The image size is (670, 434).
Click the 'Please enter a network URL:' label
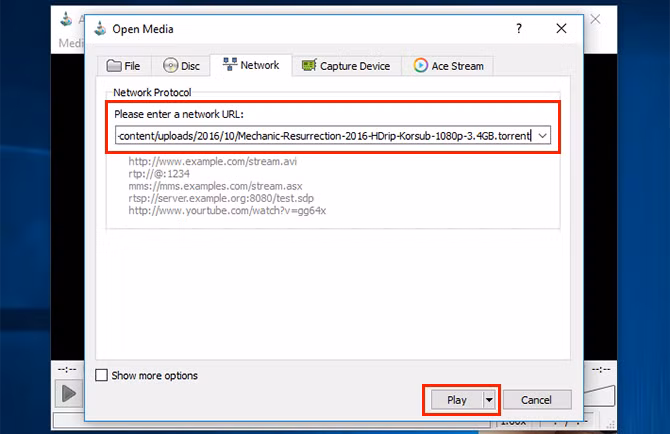pos(179,114)
